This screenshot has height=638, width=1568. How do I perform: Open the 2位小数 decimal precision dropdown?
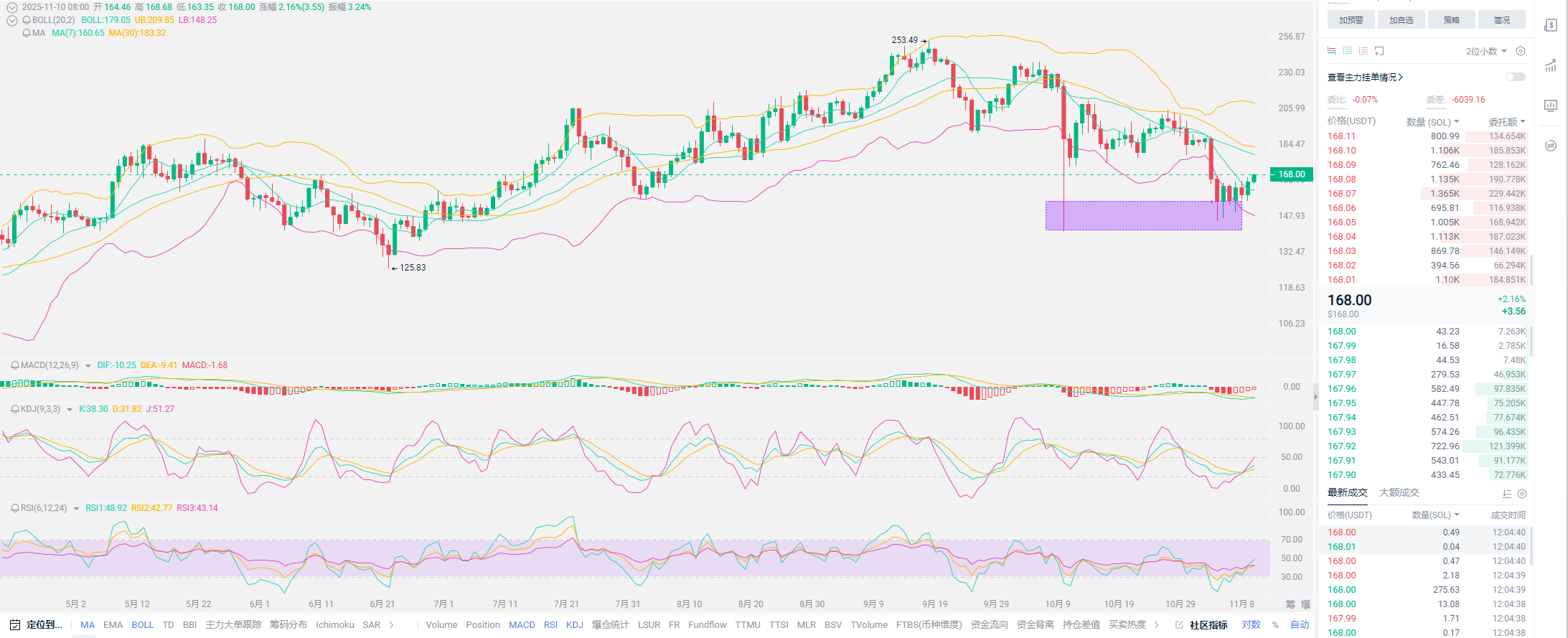tap(1485, 51)
